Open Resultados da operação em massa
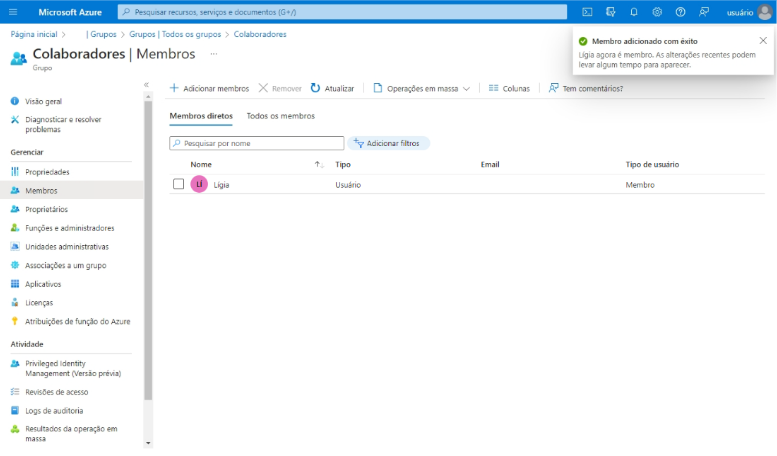The image size is (777, 456). click(71, 434)
